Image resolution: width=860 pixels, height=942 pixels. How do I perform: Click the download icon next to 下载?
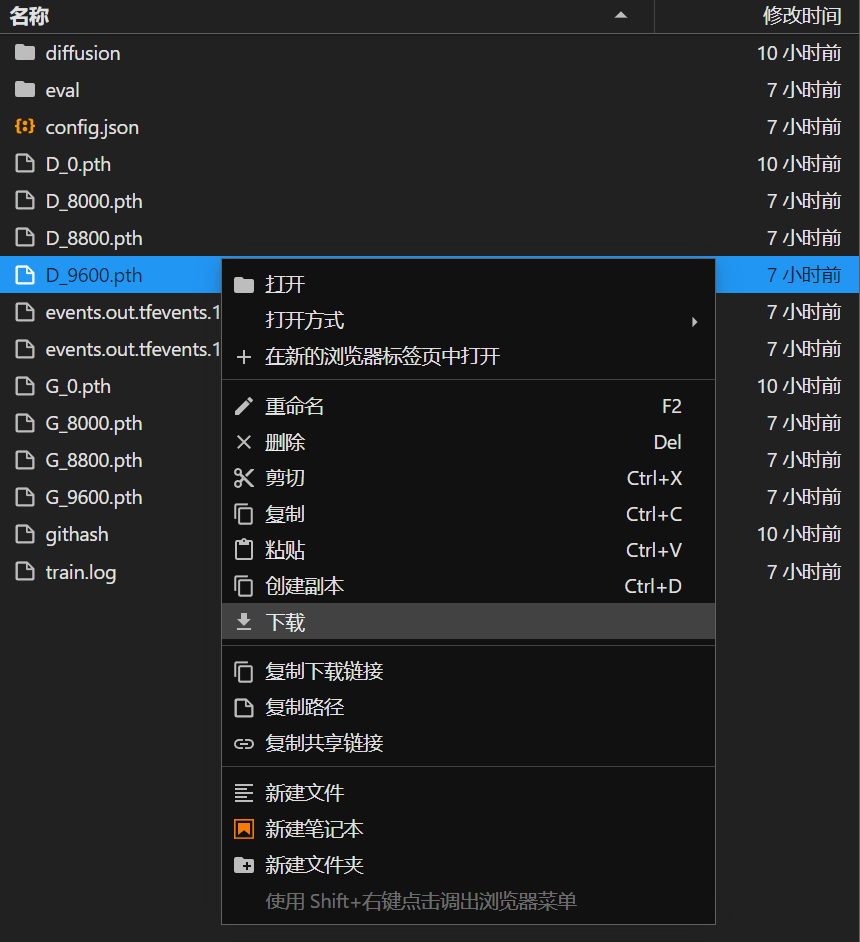coord(244,621)
